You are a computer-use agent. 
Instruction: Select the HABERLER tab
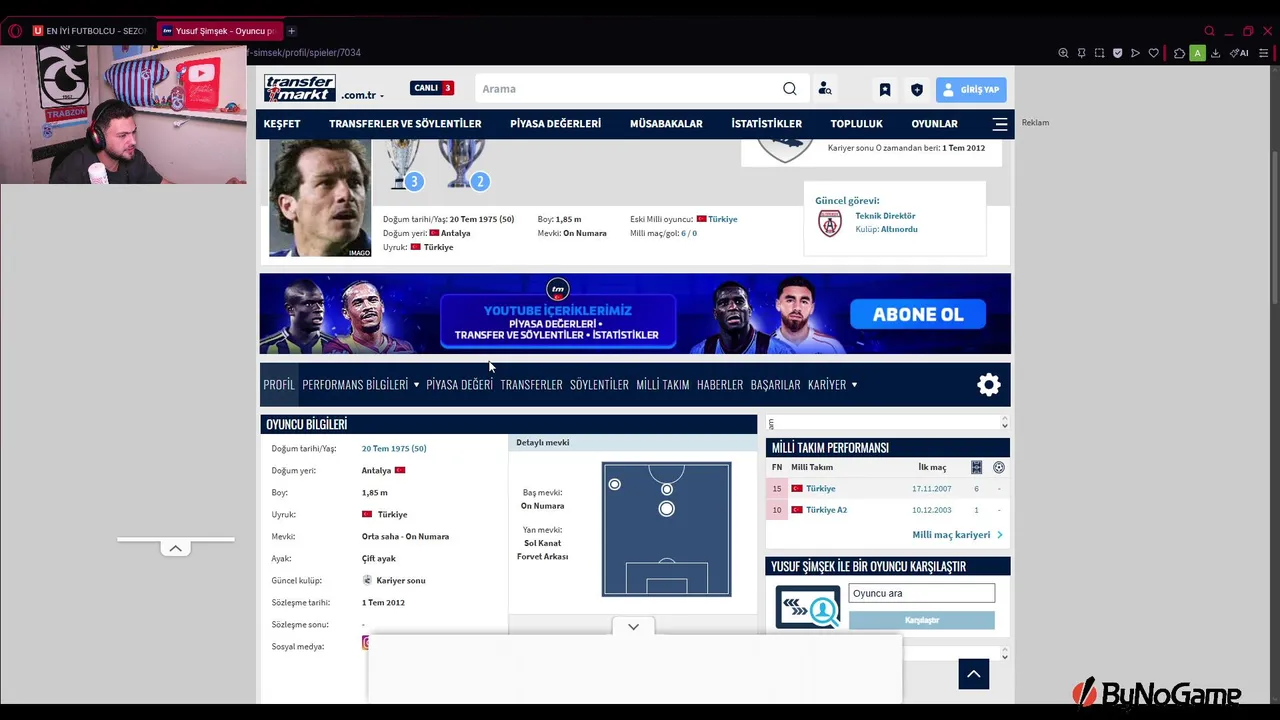coord(720,385)
